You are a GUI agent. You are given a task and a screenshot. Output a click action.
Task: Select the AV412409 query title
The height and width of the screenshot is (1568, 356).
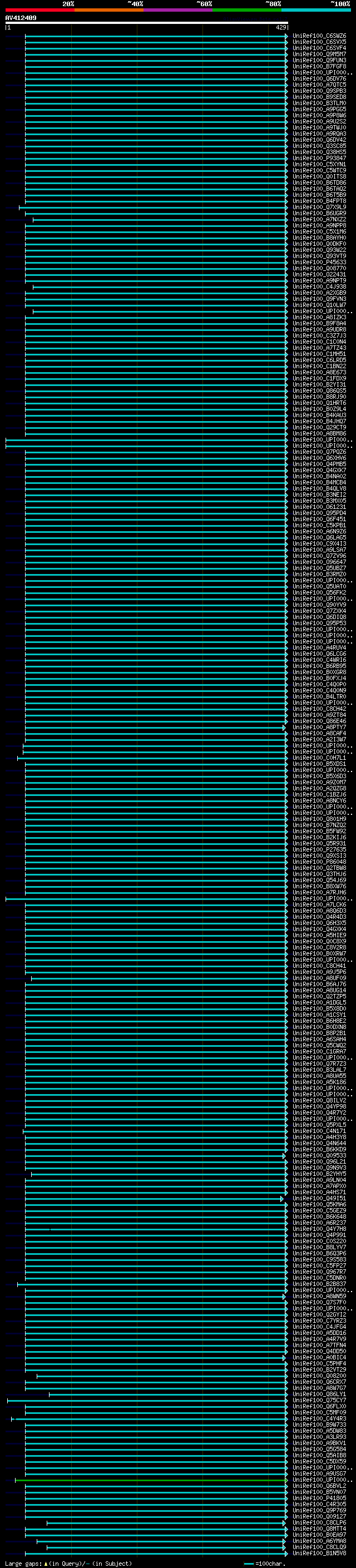21,18
